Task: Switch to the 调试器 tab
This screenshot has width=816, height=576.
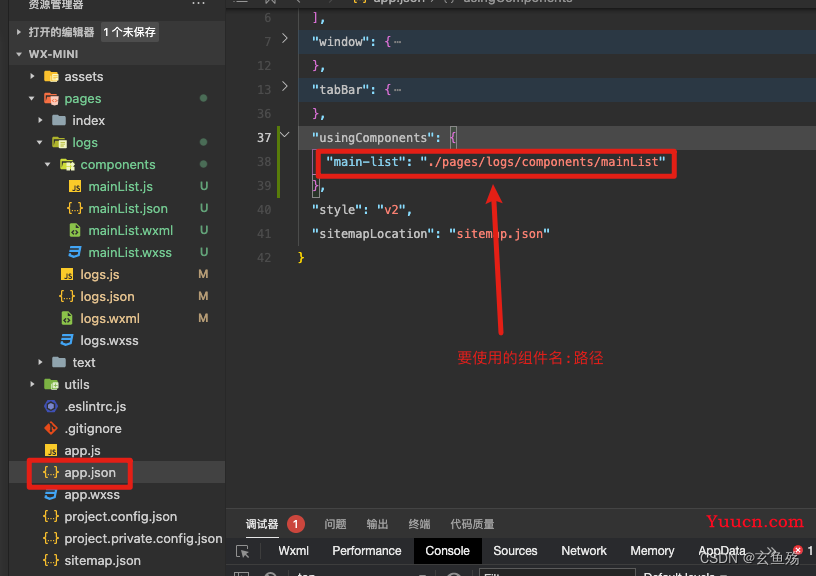Action: tap(262, 524)
